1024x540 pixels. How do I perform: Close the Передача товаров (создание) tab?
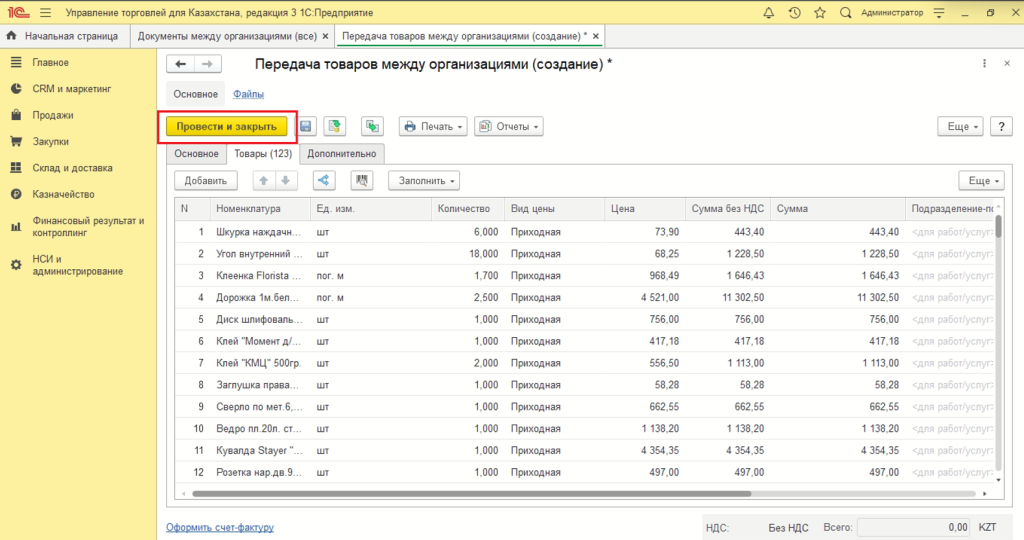point(596,37)
